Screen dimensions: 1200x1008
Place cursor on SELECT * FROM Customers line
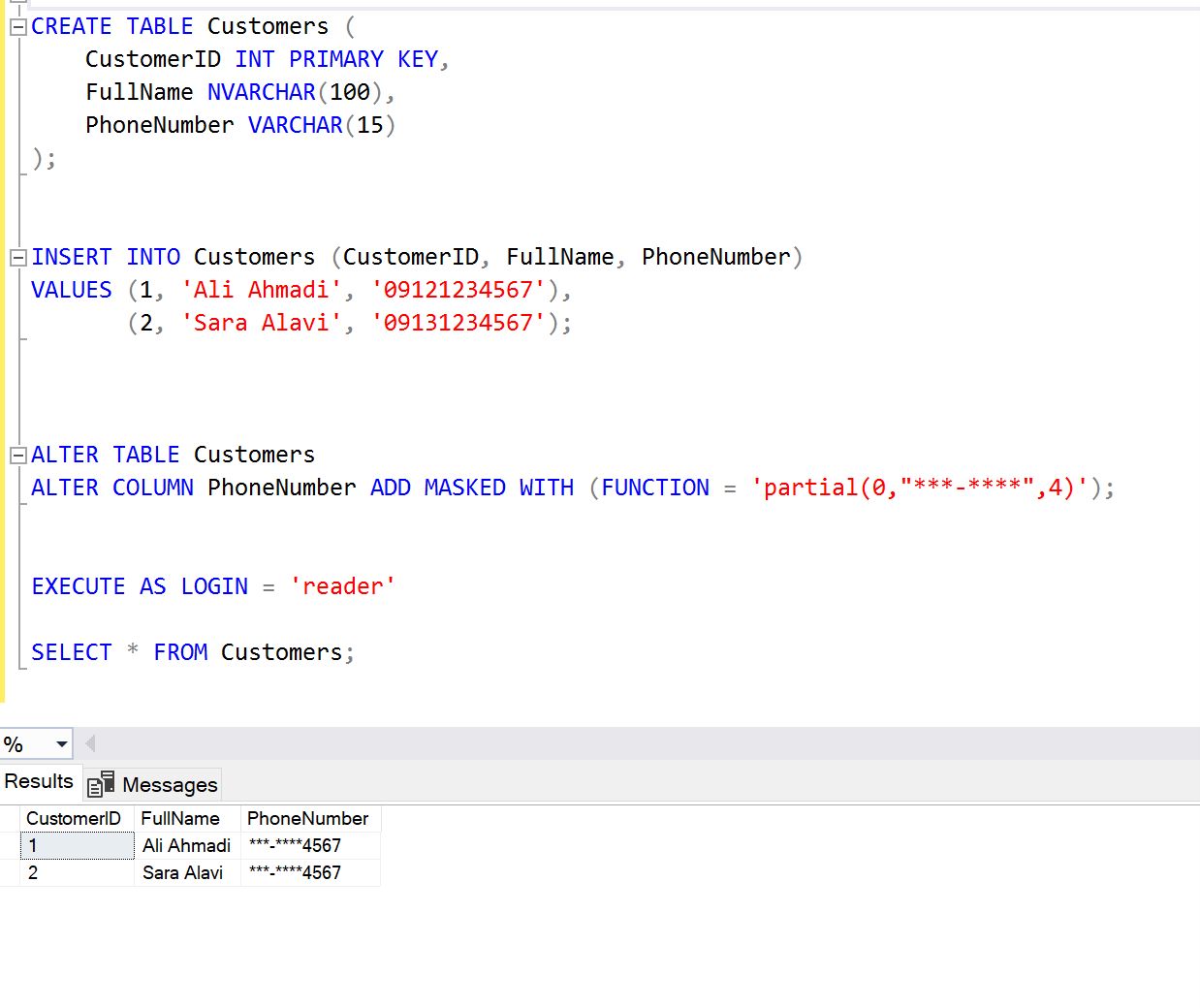click(x=192, y=653)
